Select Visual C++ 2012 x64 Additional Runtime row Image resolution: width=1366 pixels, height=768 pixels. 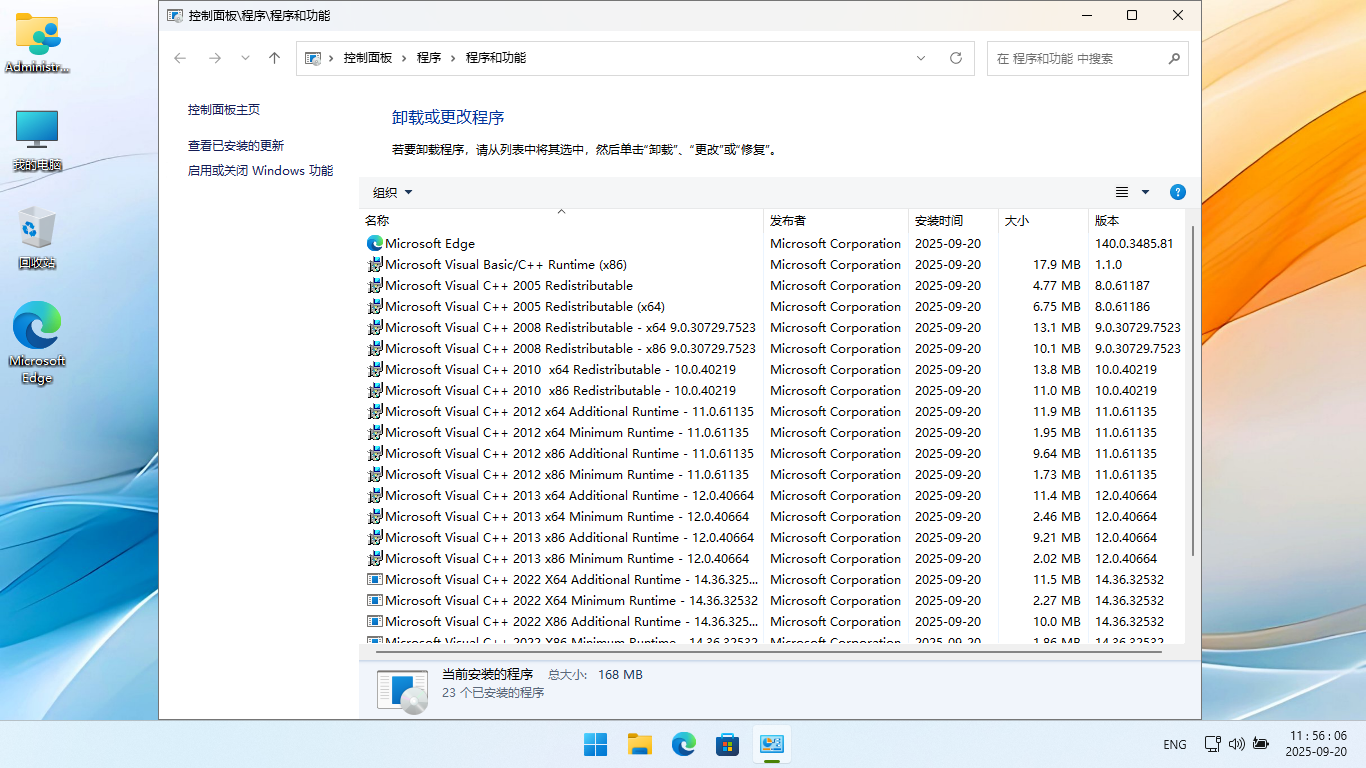coord(772,411)
